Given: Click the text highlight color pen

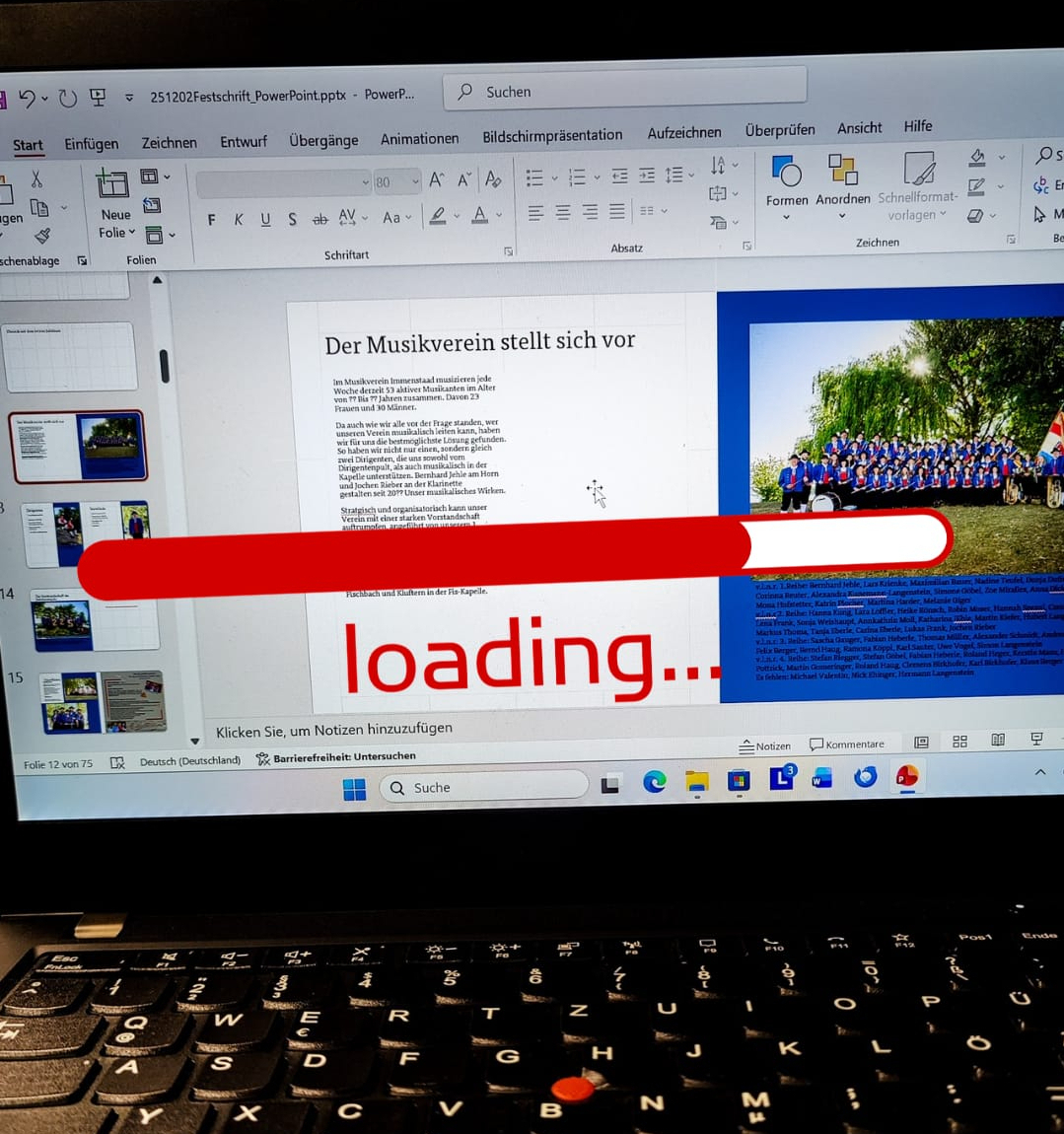Looking at the screenshot, I should 438,216.
